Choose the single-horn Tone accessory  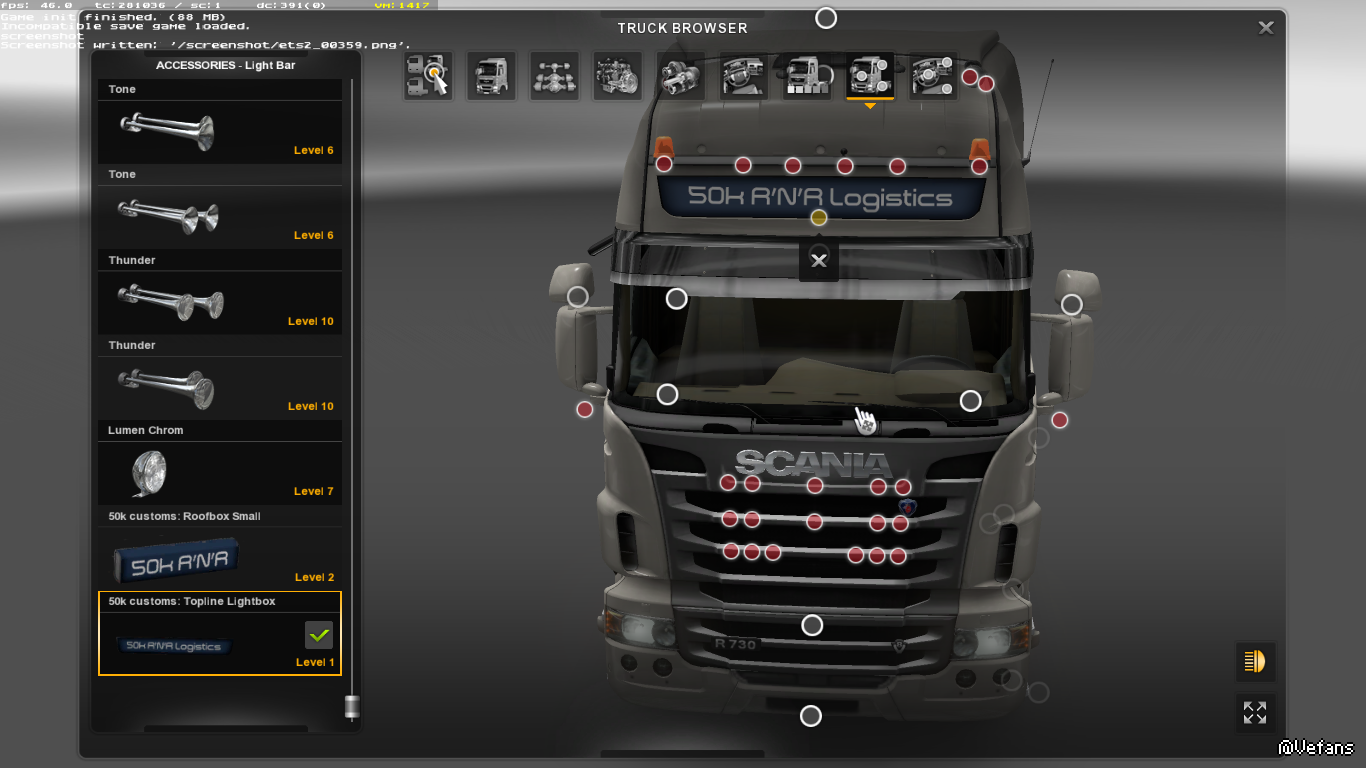tap(220, 121)
